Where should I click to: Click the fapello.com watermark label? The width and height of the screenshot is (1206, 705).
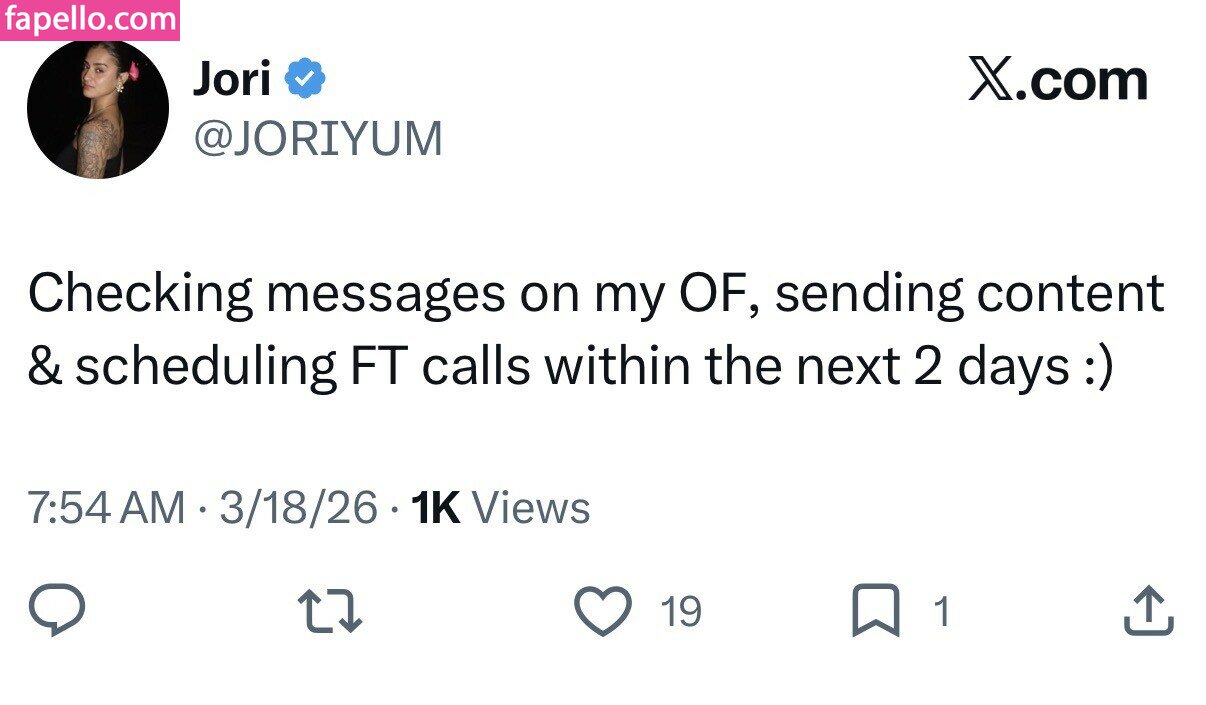click(90, 20)
